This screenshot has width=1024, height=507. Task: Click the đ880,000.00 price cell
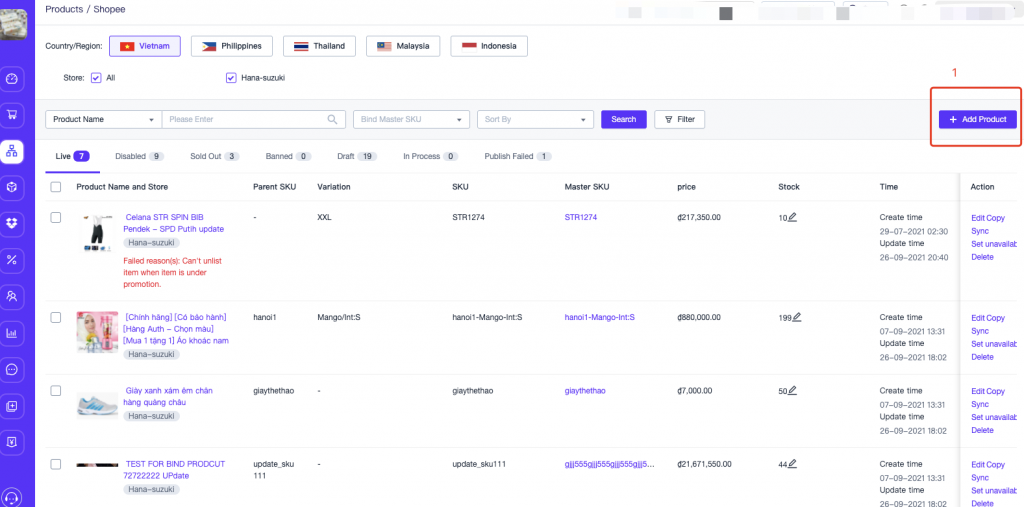tap(699, 318)
